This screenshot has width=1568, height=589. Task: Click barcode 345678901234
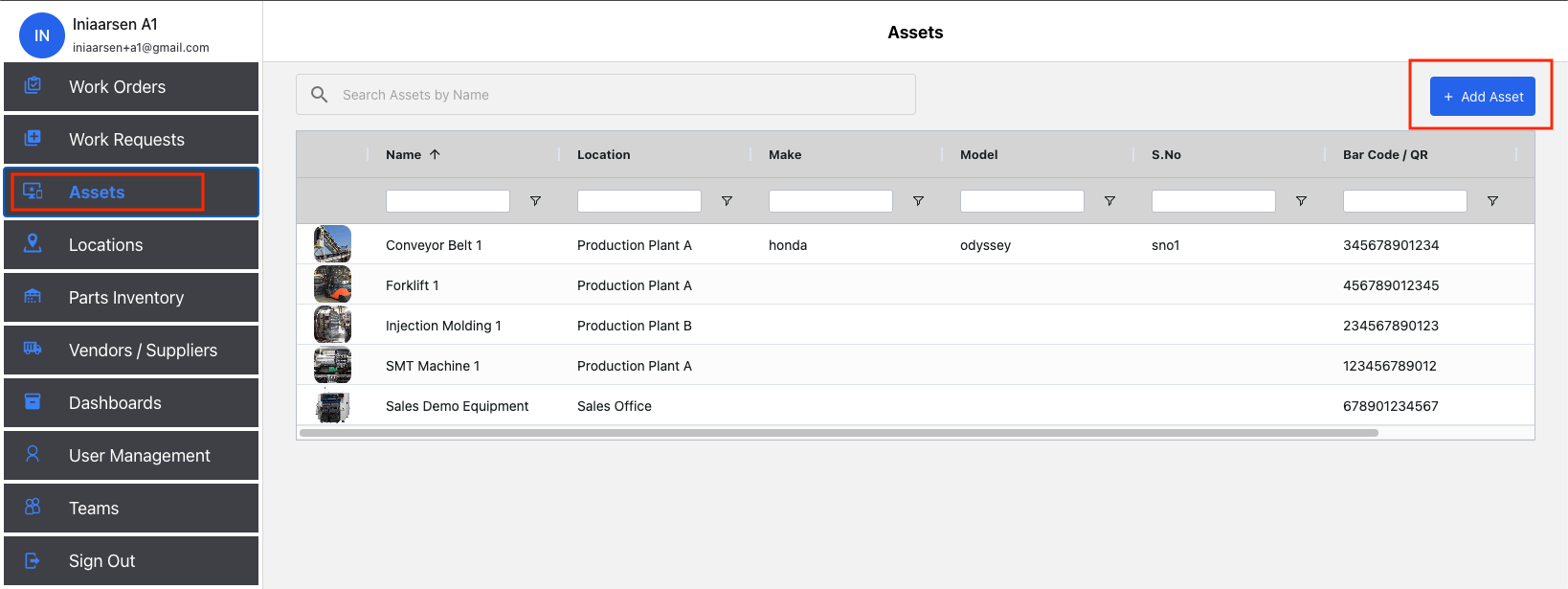(x=1391, y=245)
